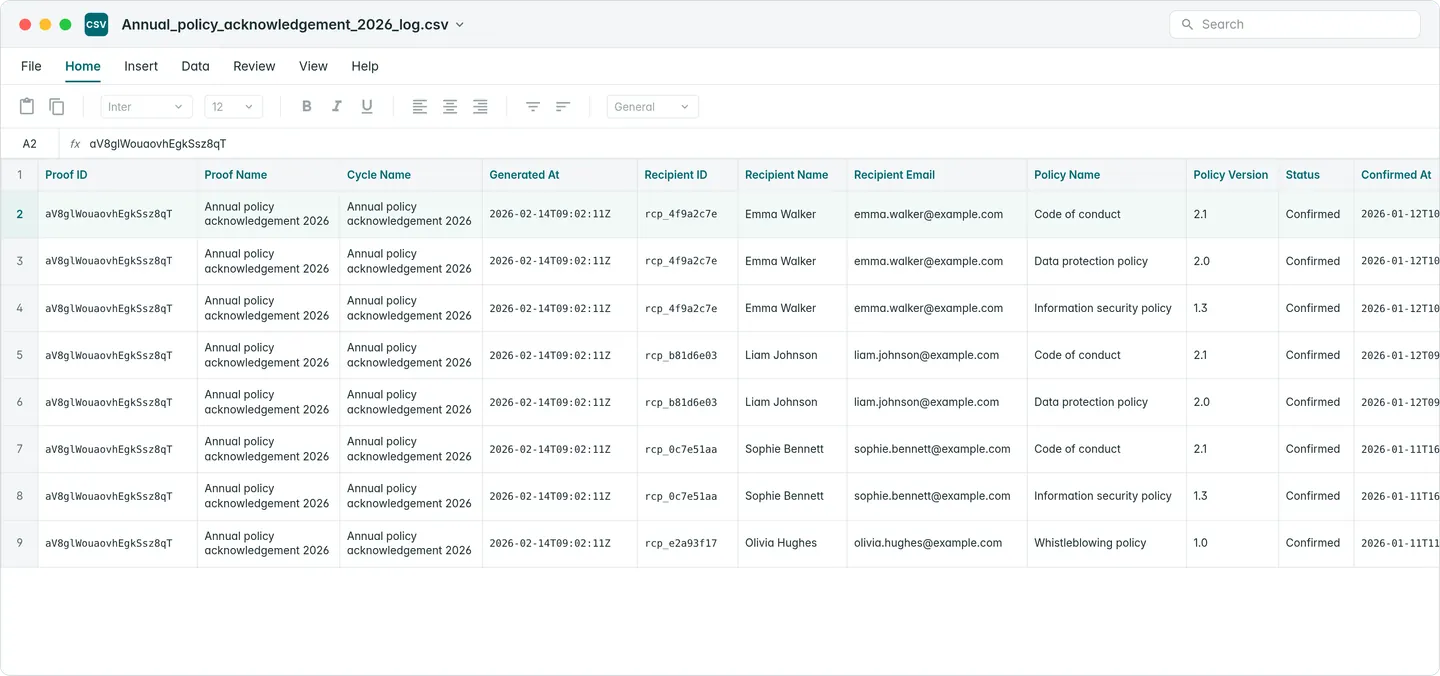
Task: Click Emma Walker in row 2
Action: click(793, 214)
